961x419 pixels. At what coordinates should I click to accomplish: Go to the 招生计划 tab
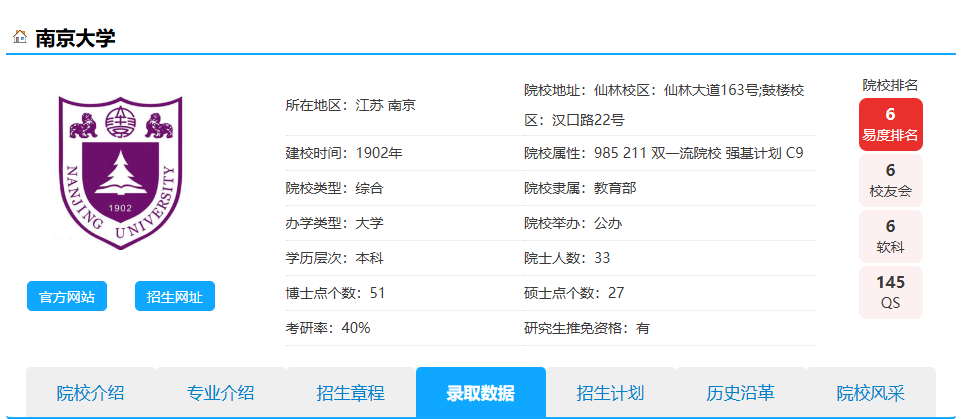click(x=610, y=393)
